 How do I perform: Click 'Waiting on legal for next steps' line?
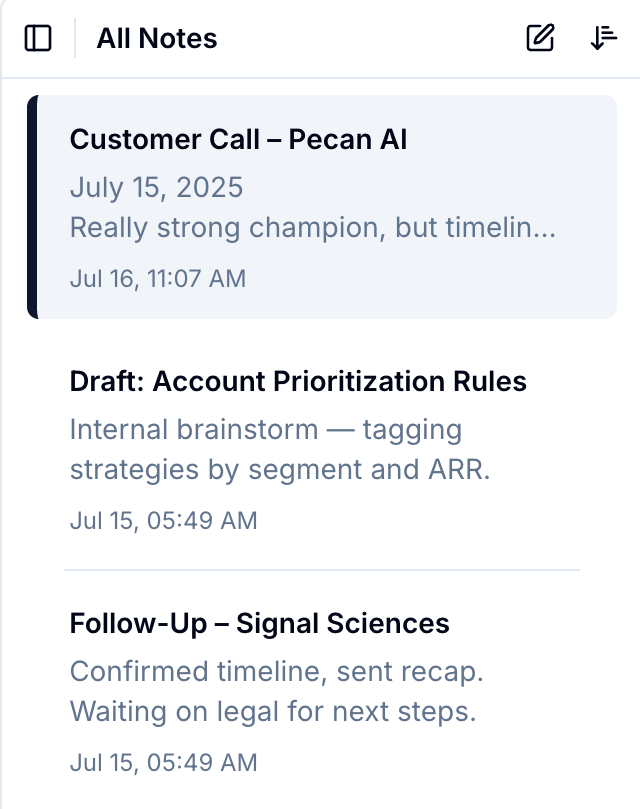(272, 713)
